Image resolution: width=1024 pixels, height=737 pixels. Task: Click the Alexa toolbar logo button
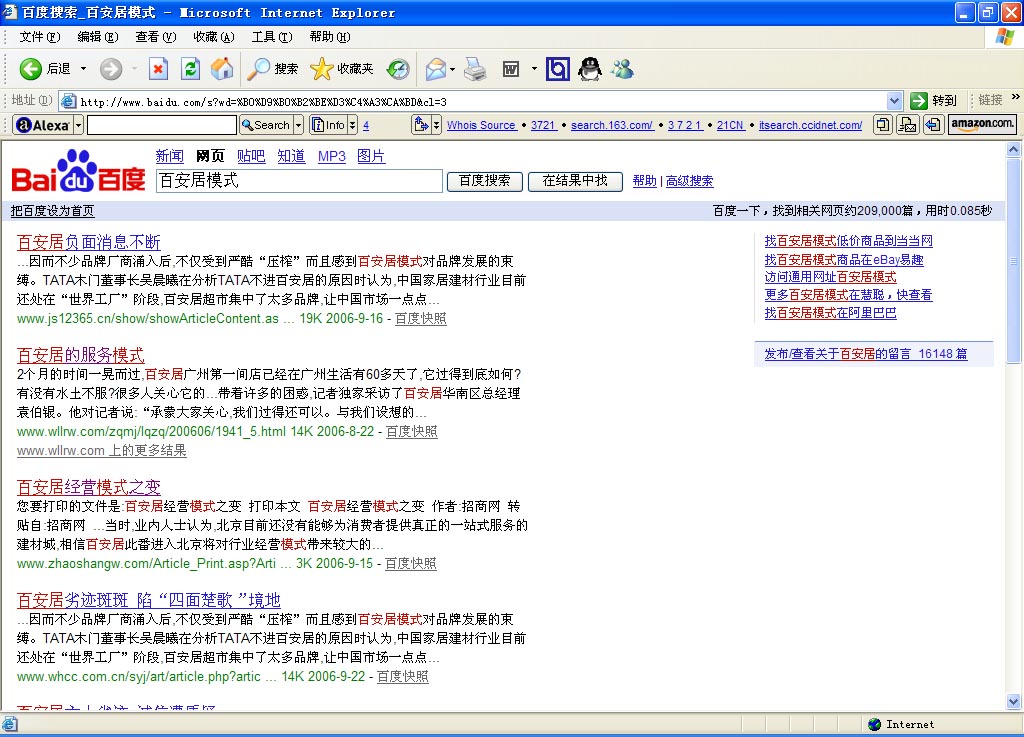(42, 125)
